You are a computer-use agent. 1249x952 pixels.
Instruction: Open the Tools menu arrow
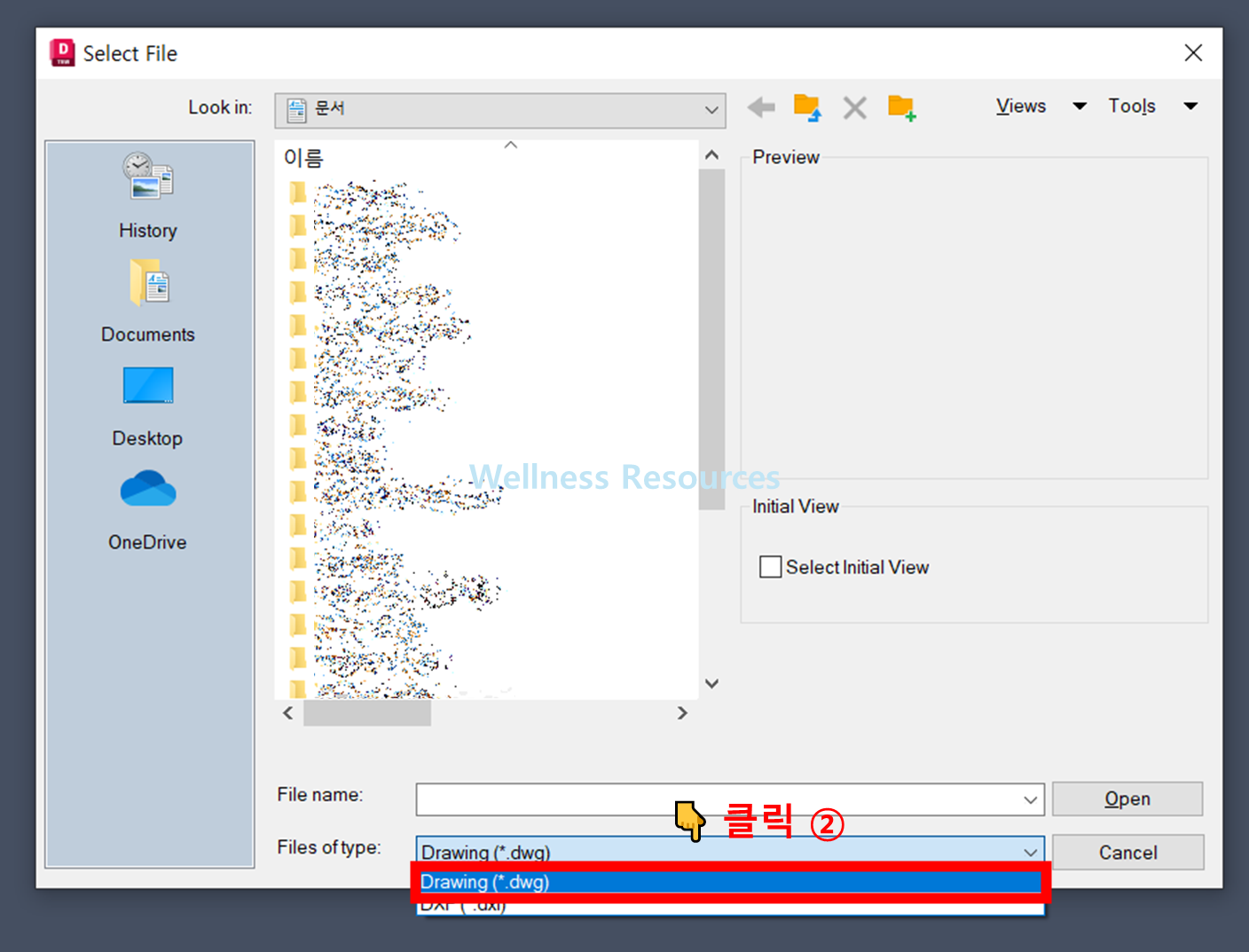coord(1190,106)
